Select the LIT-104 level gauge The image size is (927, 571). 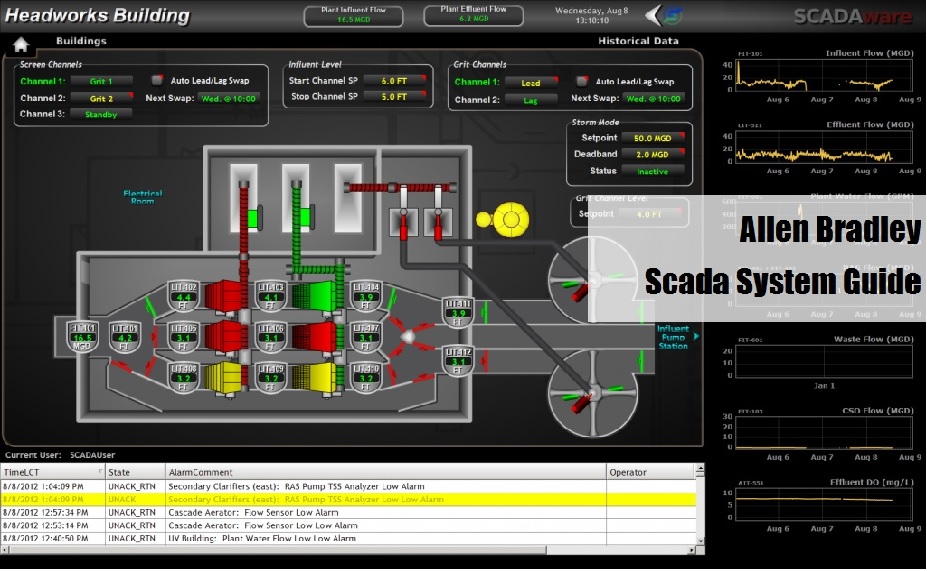(365, 296)
